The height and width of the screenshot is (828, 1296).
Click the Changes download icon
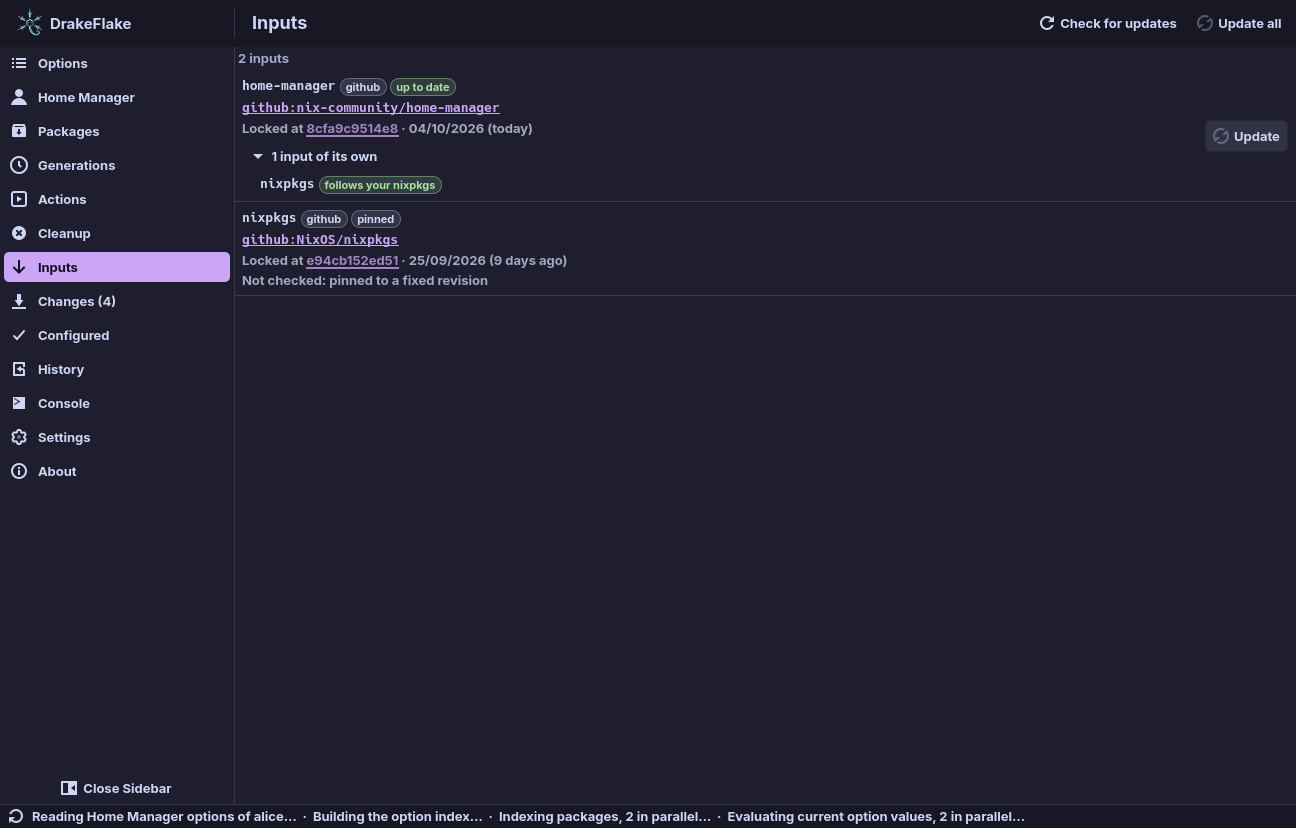pos(19,301)
